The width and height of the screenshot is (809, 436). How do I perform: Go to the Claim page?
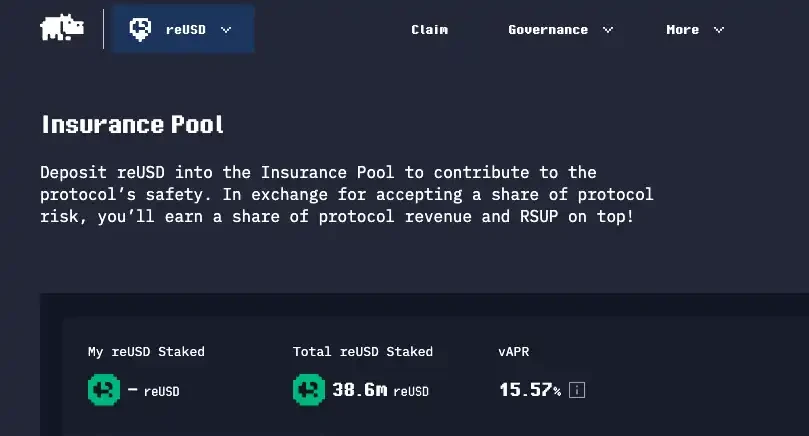(429, 30)
